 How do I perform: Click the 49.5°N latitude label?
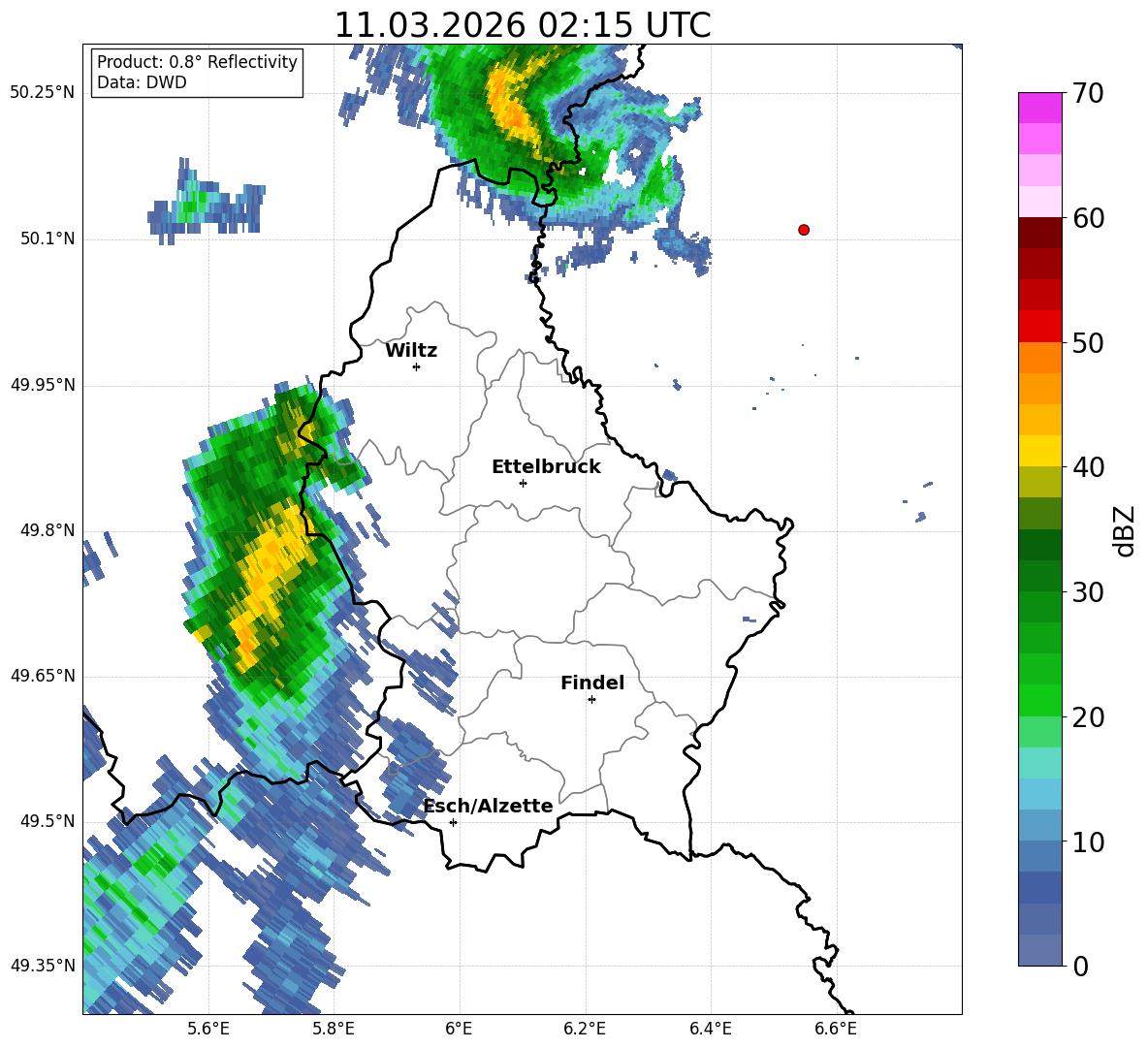point(48,821)
